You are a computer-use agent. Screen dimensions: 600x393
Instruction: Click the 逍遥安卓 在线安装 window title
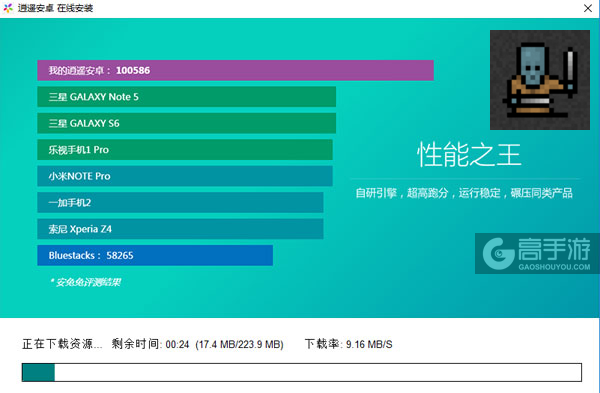(x=55, y=8)
